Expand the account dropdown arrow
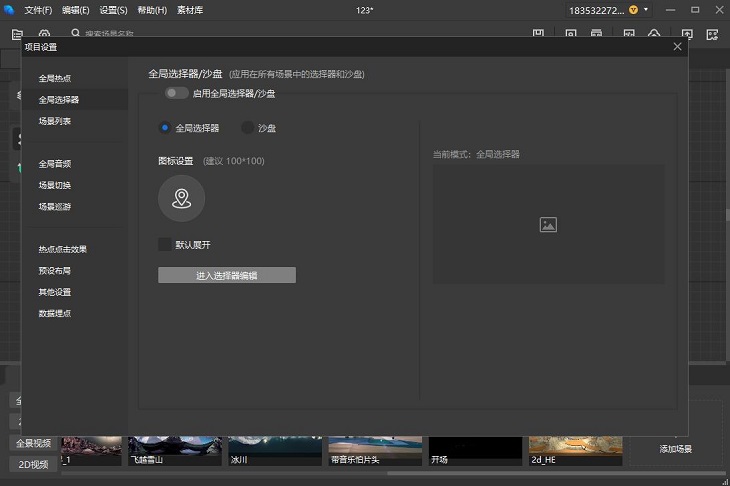This screenshot has height=486, width=730. [647, 10]
